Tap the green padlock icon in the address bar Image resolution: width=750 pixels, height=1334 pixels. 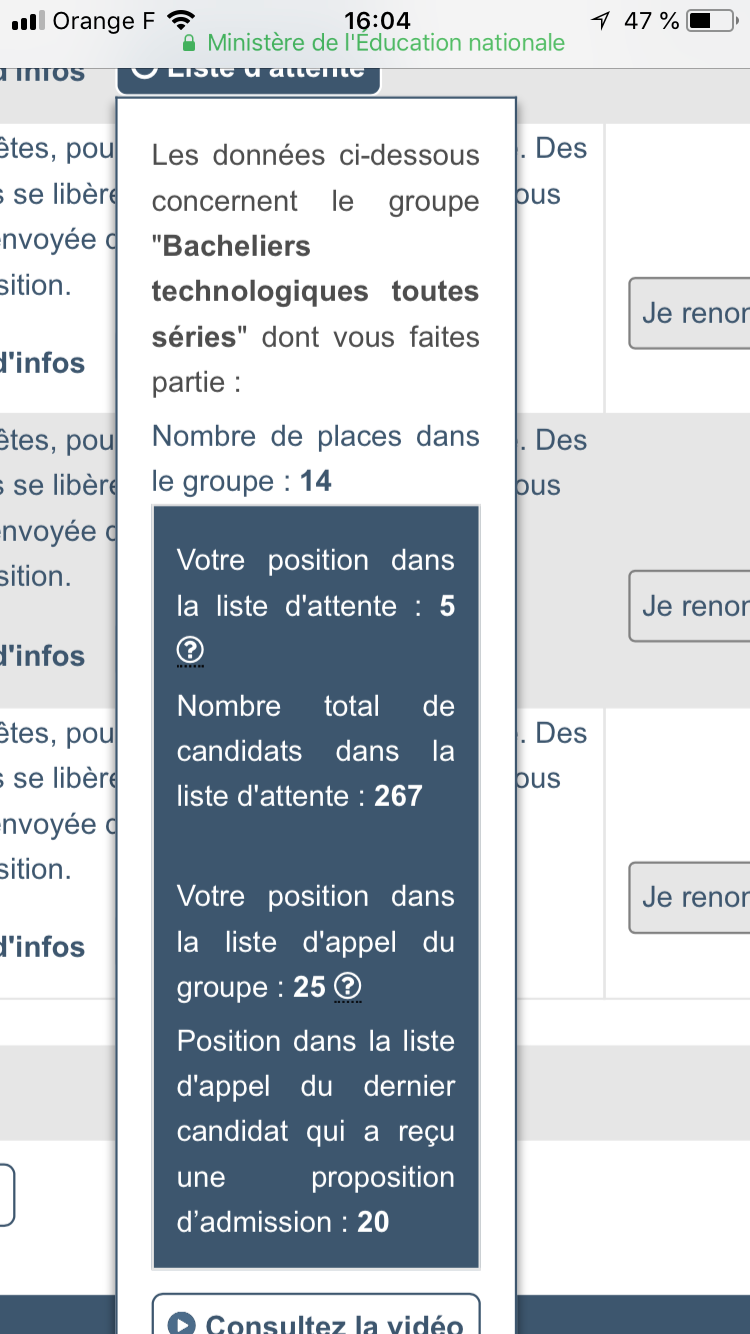189,44
